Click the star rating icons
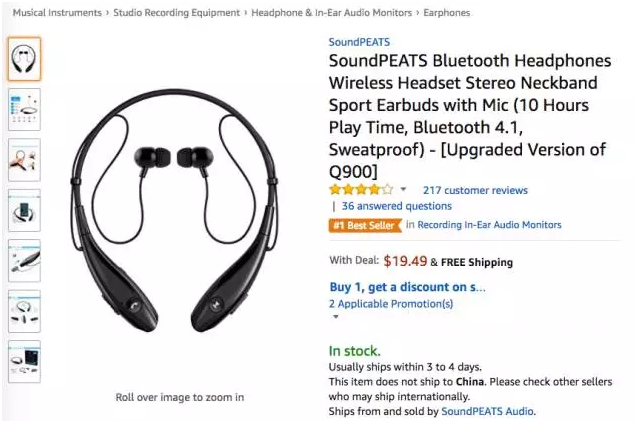Viewport: 635px width, 422px height. pos(361,189)
